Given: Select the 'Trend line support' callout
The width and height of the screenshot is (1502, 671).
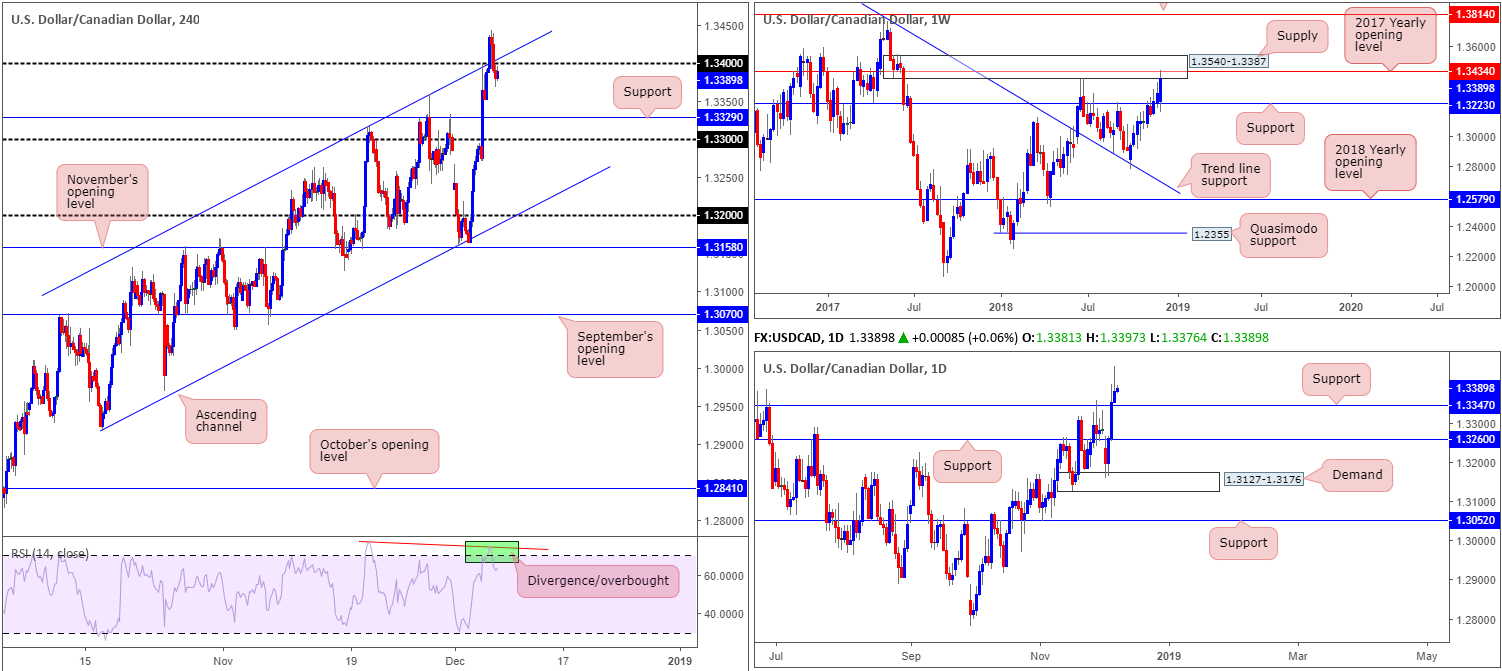Looking at the screenshot, I should click(1233, 174).
